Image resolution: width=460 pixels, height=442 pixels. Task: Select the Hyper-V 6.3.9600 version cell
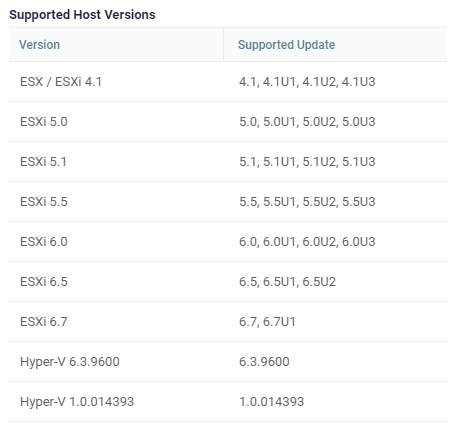click(70, 362)
